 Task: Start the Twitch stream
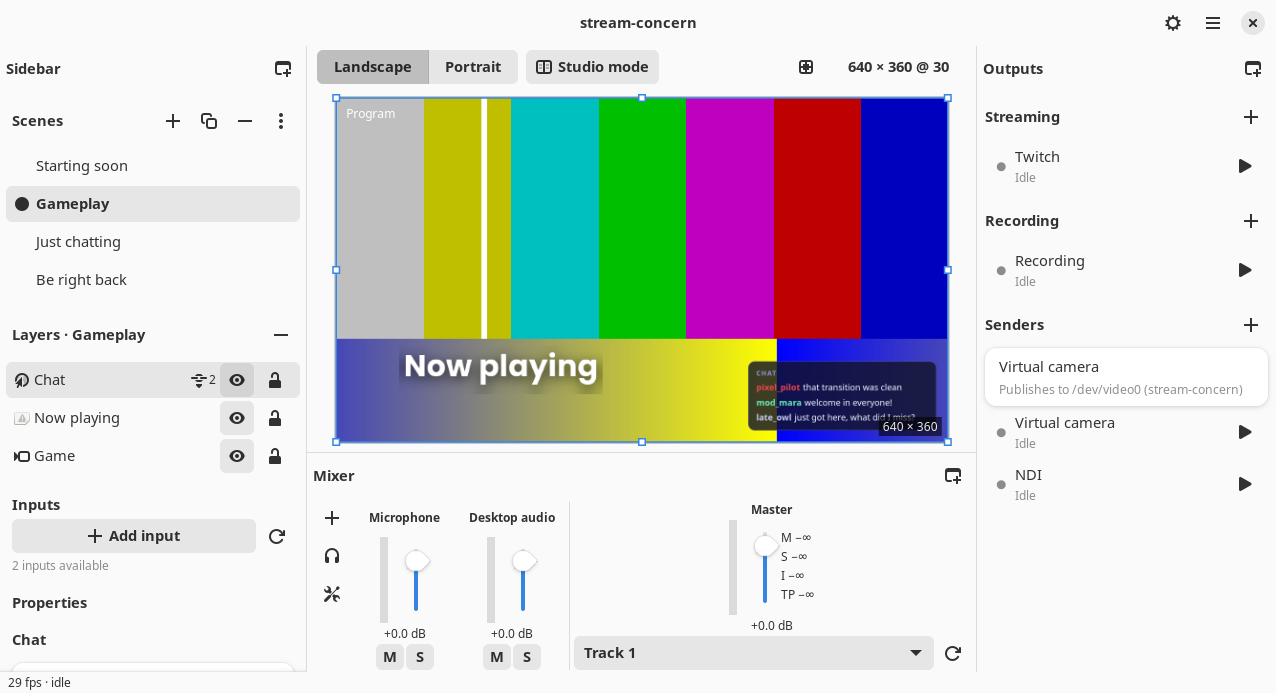1245,166
